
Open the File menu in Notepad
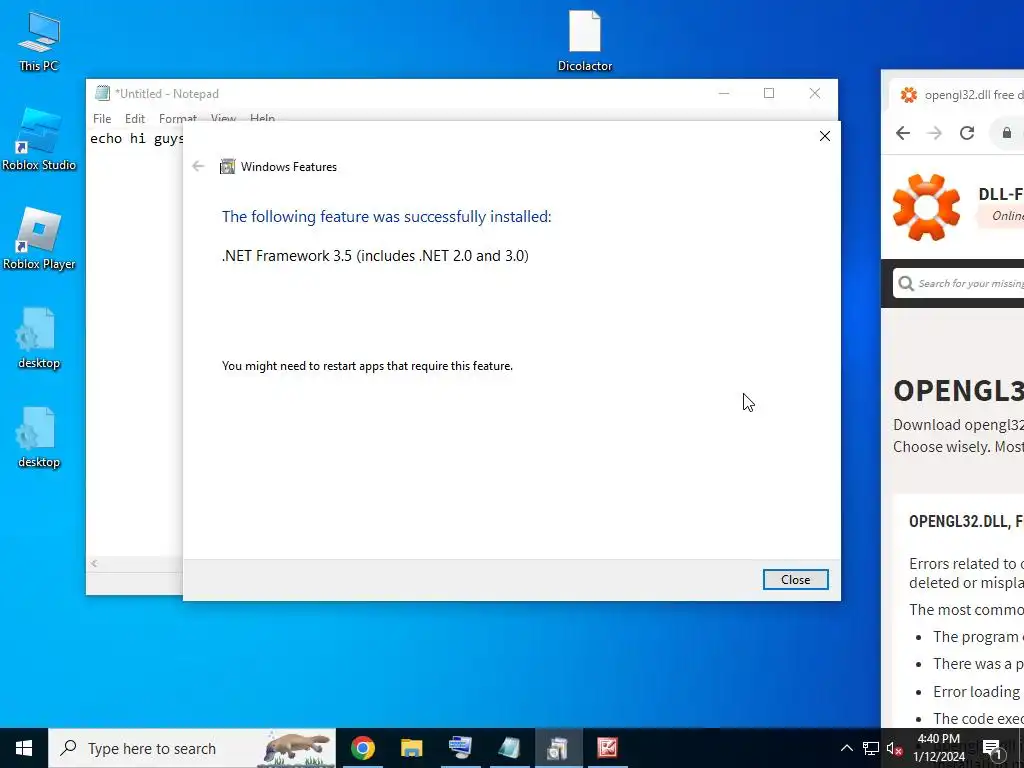click(102, 118)
